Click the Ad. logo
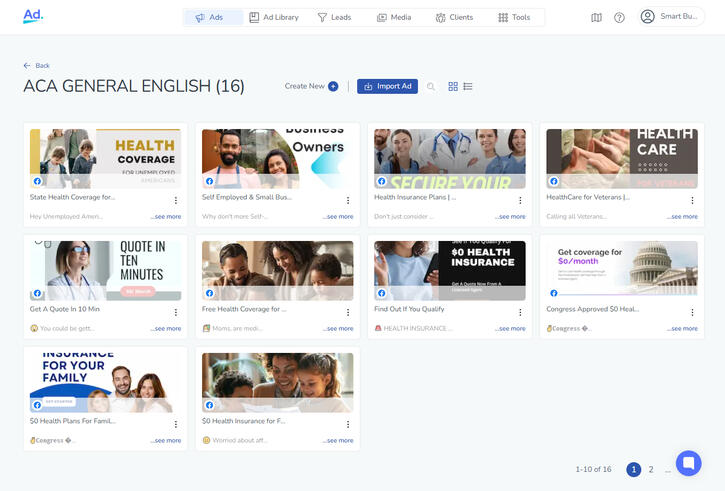Viewport: 725px width, 491px height. click(x=33, y=16)
